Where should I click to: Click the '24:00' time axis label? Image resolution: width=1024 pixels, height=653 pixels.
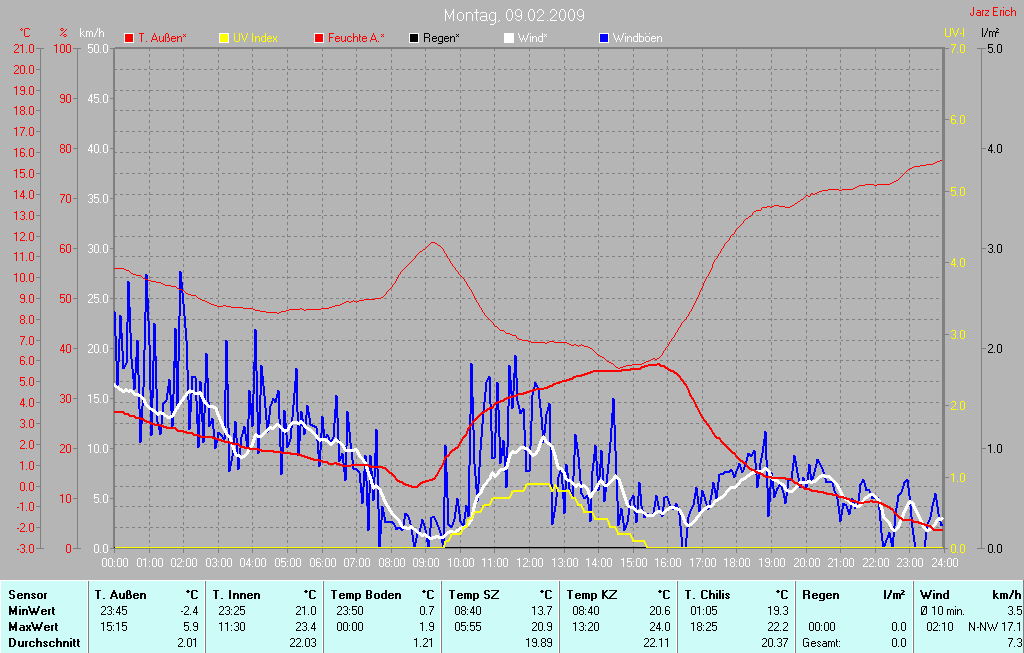(x=944, y=563)
